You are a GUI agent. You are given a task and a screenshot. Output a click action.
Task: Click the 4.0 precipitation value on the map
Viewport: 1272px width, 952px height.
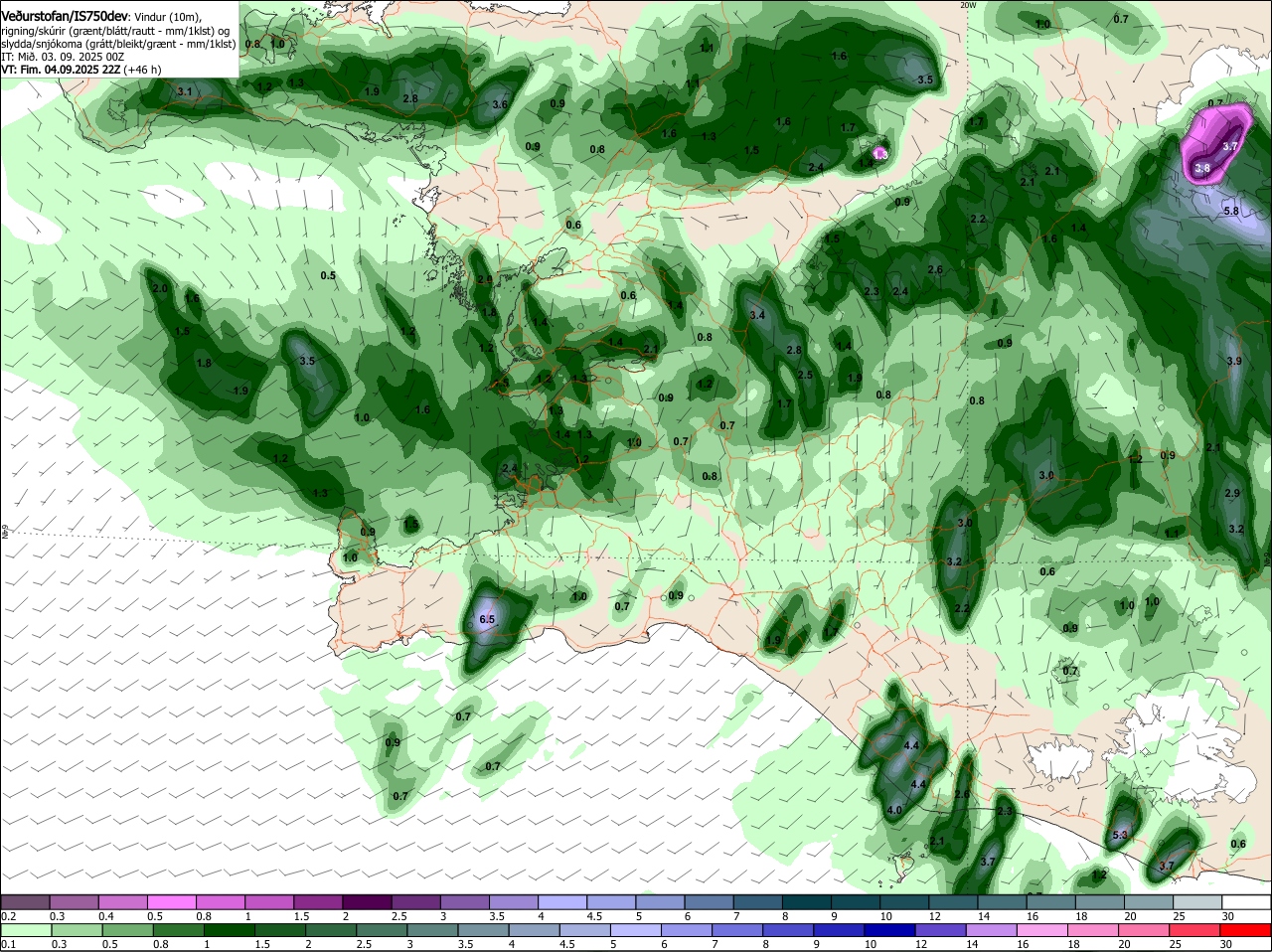click(x=893, y=810)
